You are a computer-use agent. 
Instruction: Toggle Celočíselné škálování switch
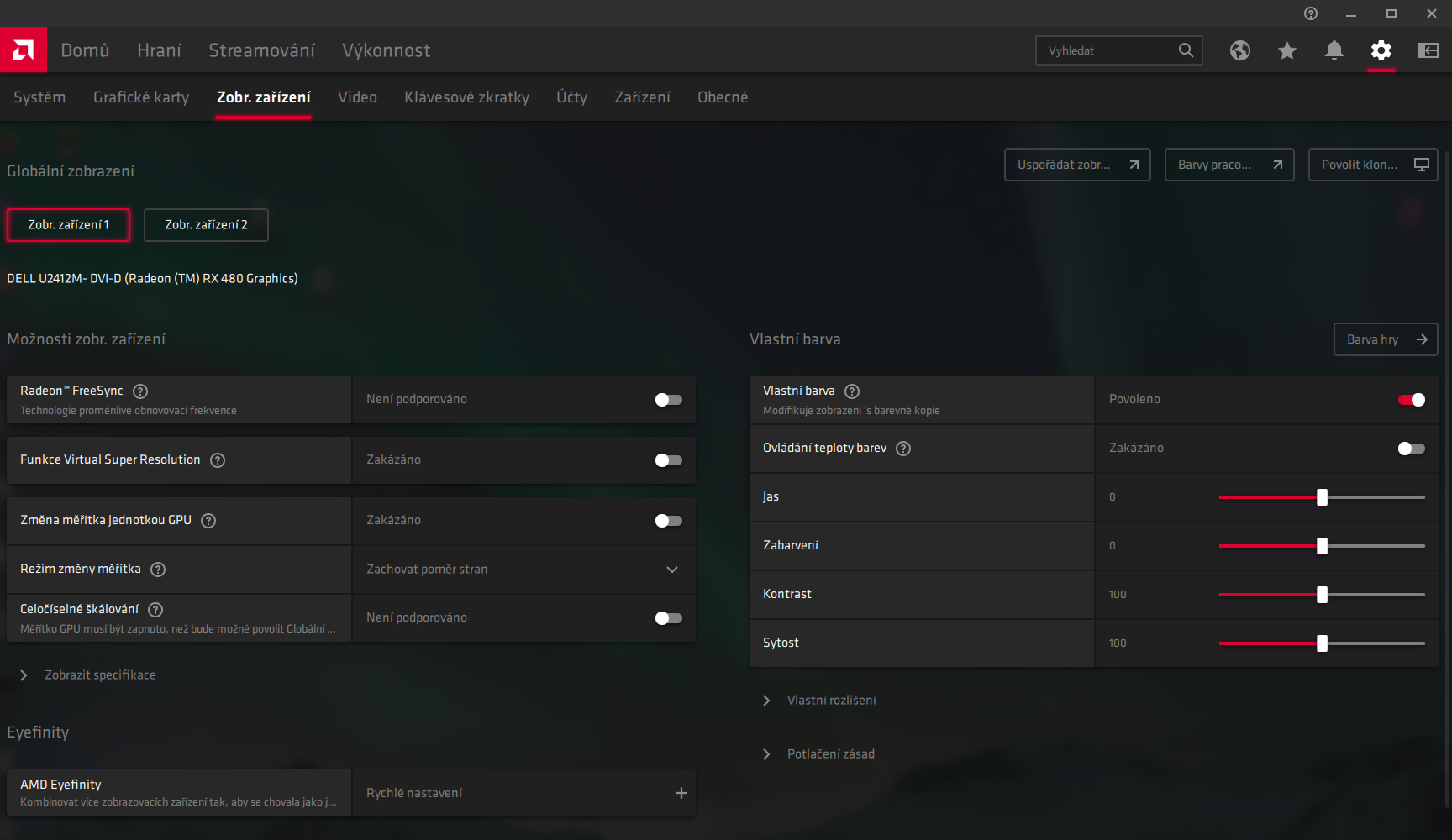point(669,618)
